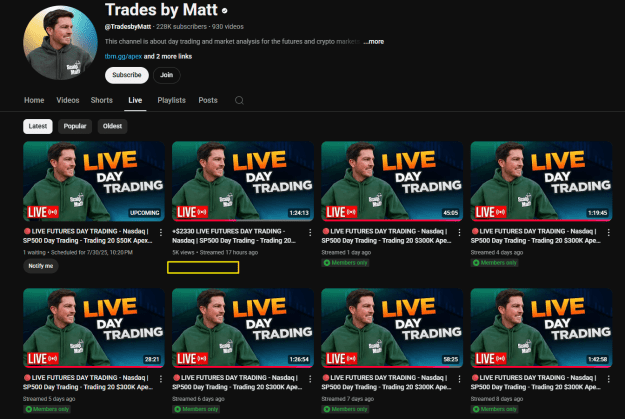The width and height of the screenshot is (625, 419).
Task: Open the title of the stream from 1 day ago
Action: pyautogui.click(x=386, y=236)
